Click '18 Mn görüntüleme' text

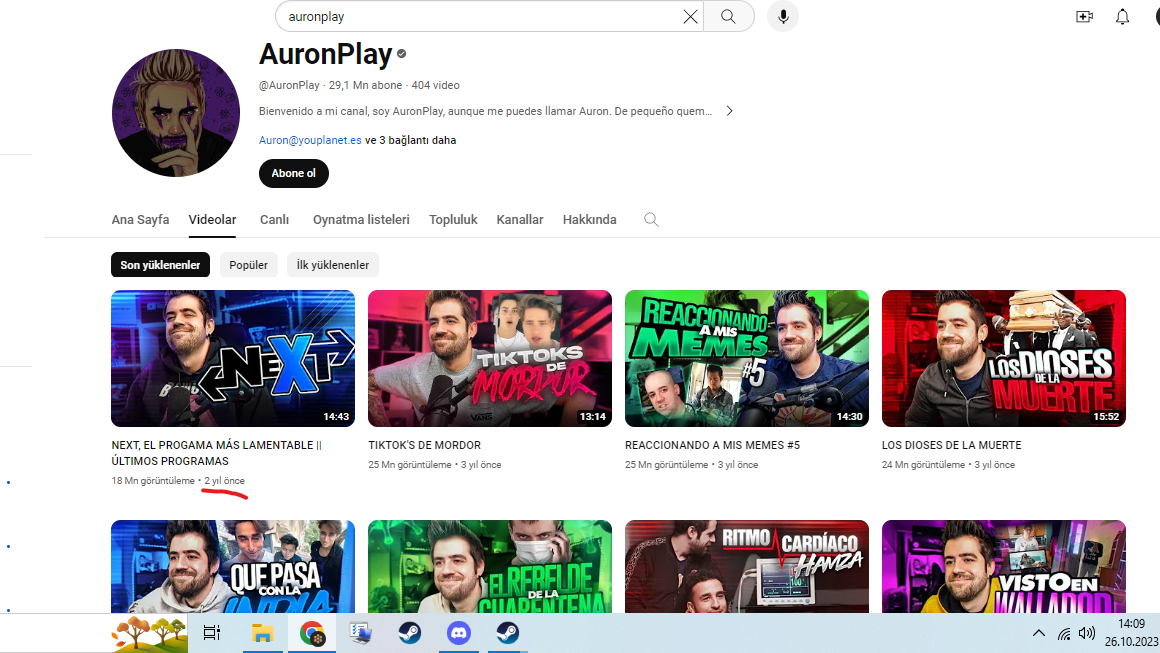click(x=153, y=481)
